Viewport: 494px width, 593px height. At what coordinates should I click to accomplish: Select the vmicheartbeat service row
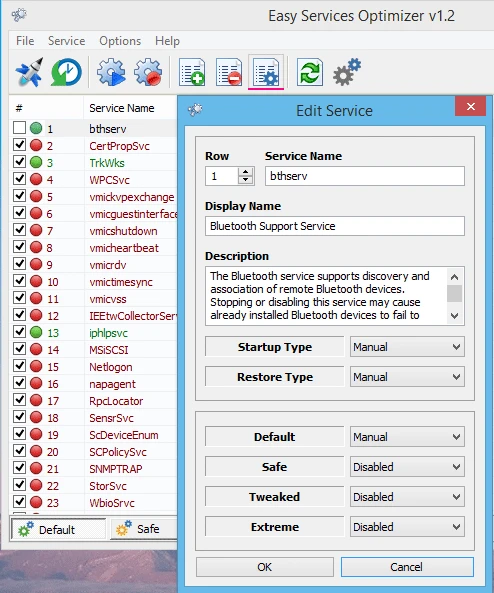(93, 247)
